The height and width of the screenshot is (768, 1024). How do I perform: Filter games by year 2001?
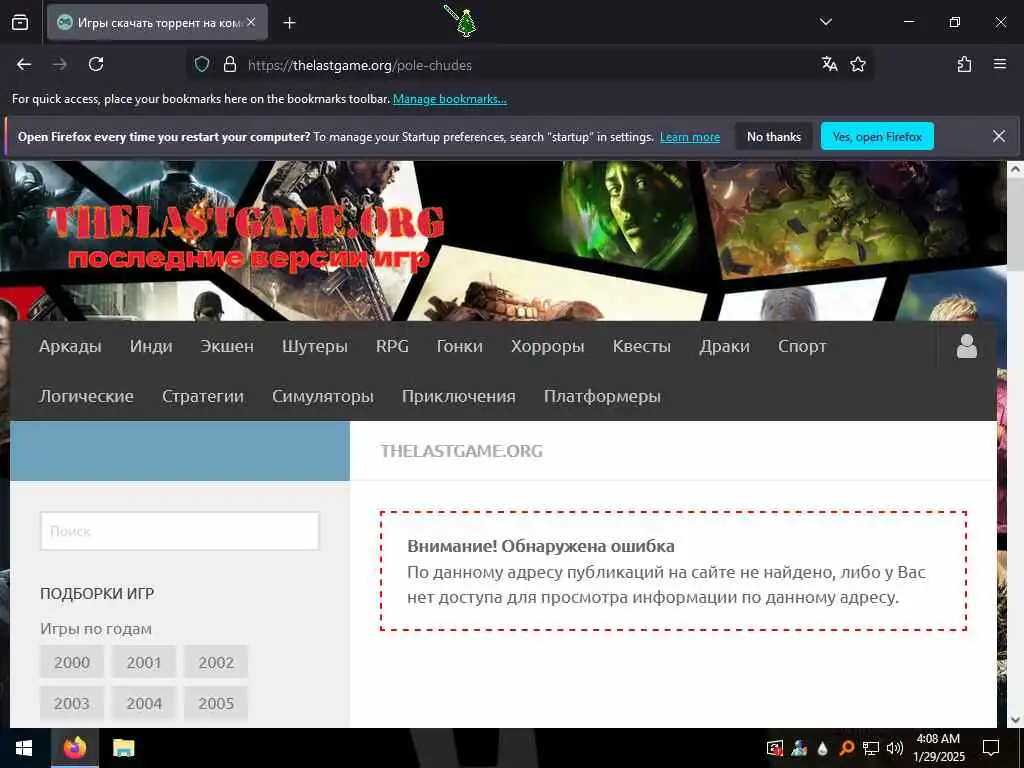point(144,662)
